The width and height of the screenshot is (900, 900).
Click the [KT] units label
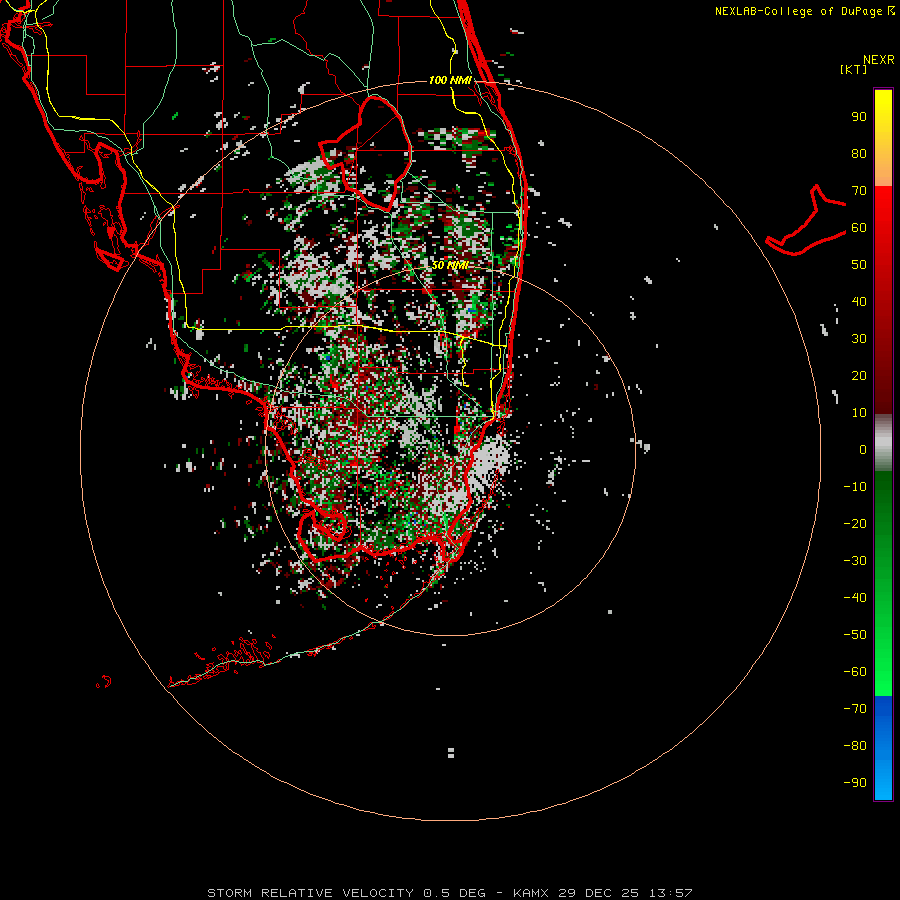[x=853, y=69]
